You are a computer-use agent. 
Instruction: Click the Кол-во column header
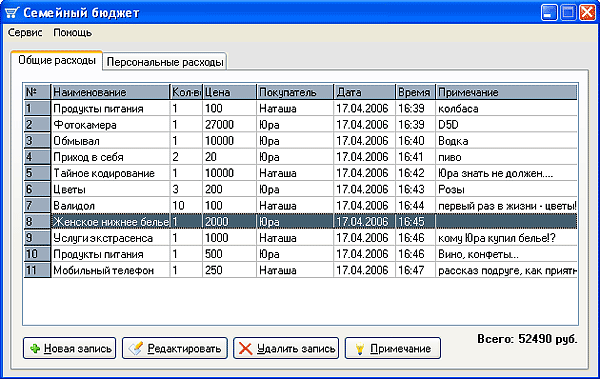pyautogui.click(x=186, y=92)
